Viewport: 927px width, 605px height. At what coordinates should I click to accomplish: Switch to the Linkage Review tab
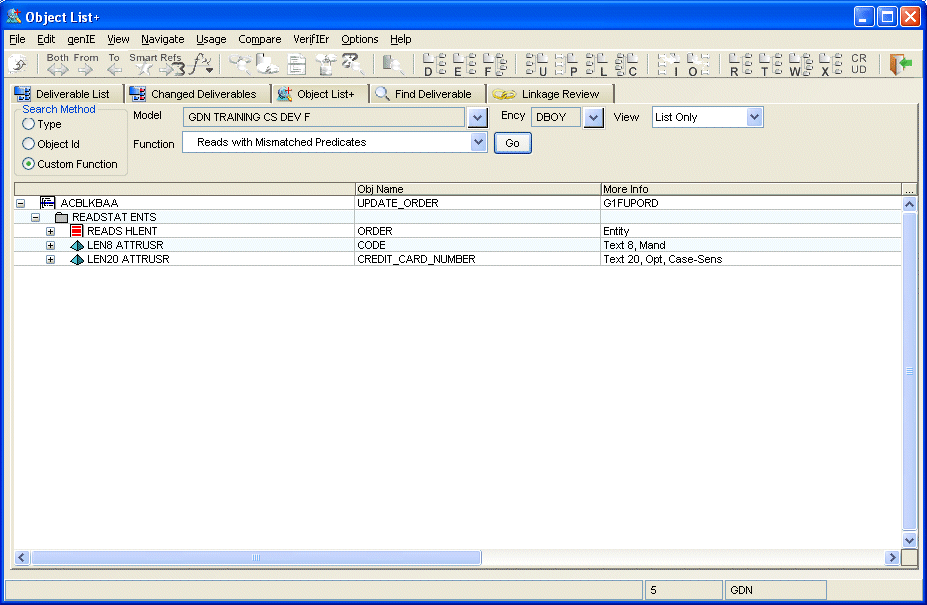[549, 94]
